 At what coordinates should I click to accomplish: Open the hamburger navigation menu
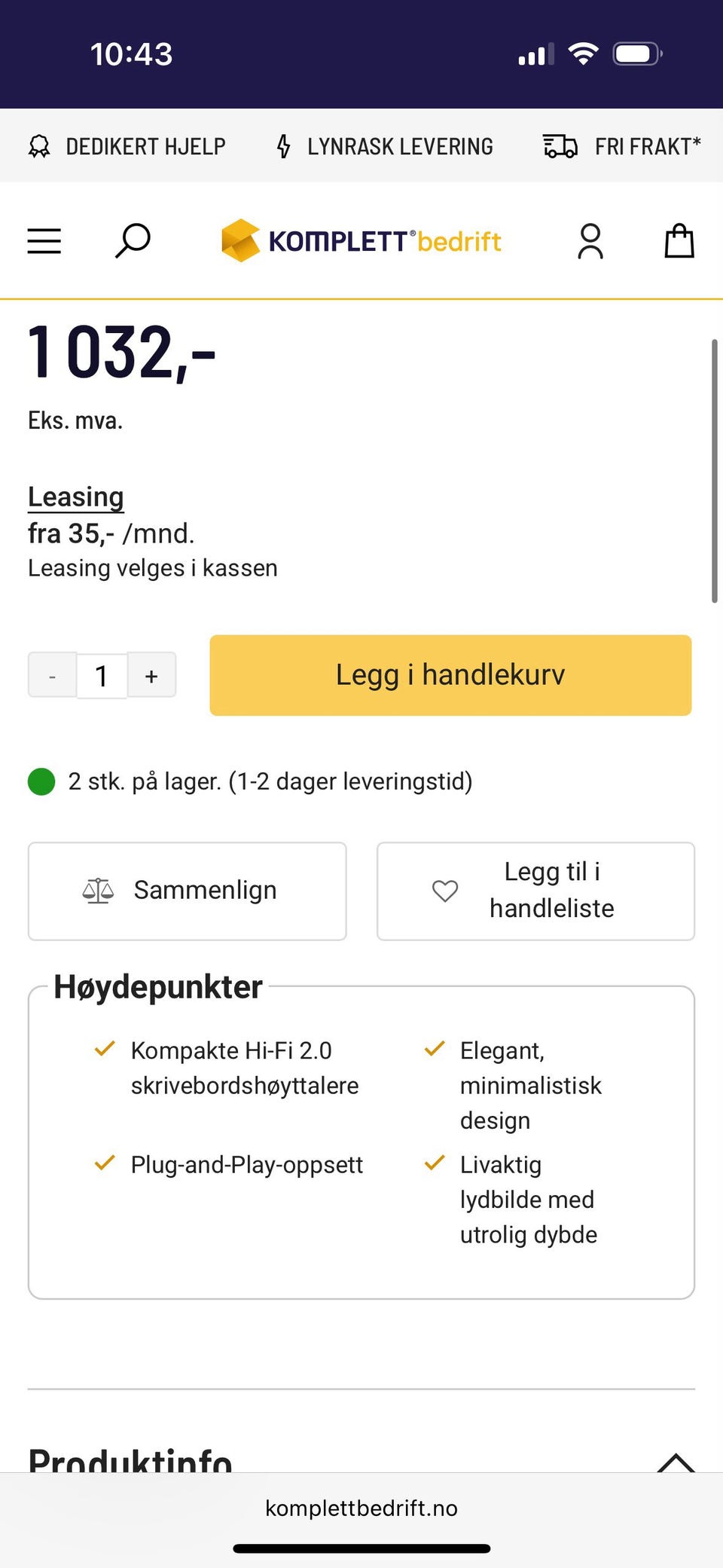(x=44, y=241)
